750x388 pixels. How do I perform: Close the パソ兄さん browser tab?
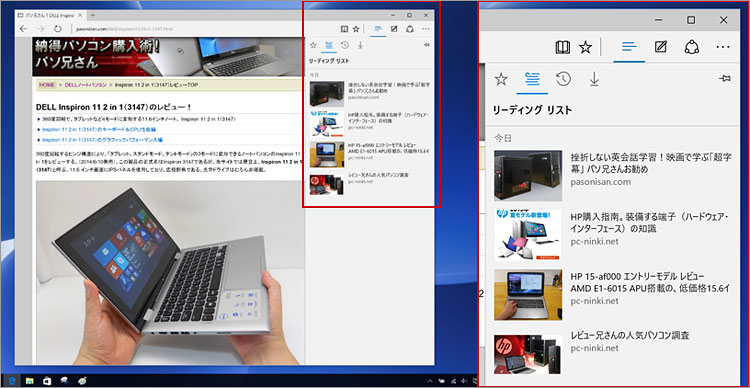[x=80, y=15]
